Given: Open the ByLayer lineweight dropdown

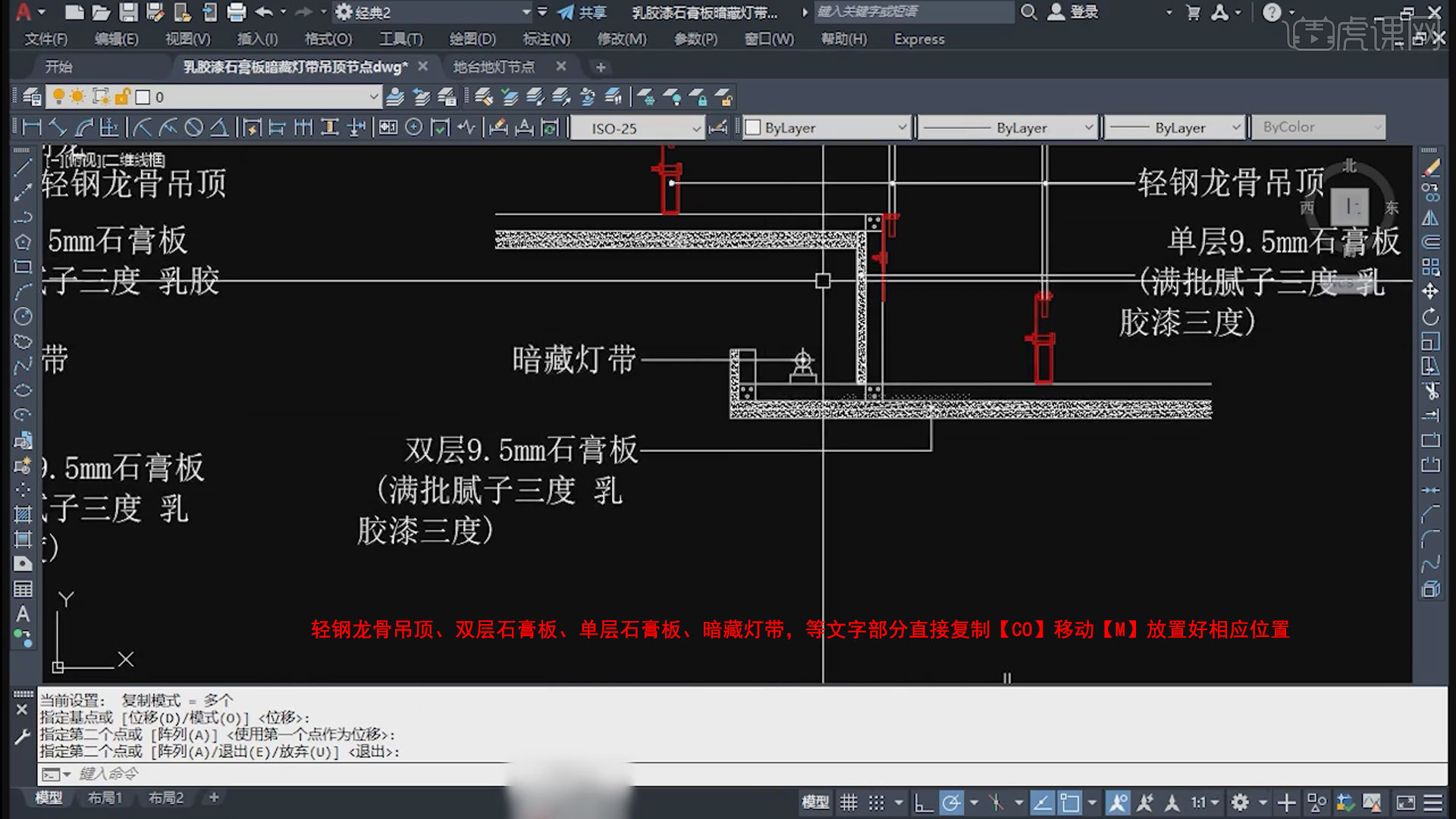Looking at the screenshot, I should click(1236, 127).
